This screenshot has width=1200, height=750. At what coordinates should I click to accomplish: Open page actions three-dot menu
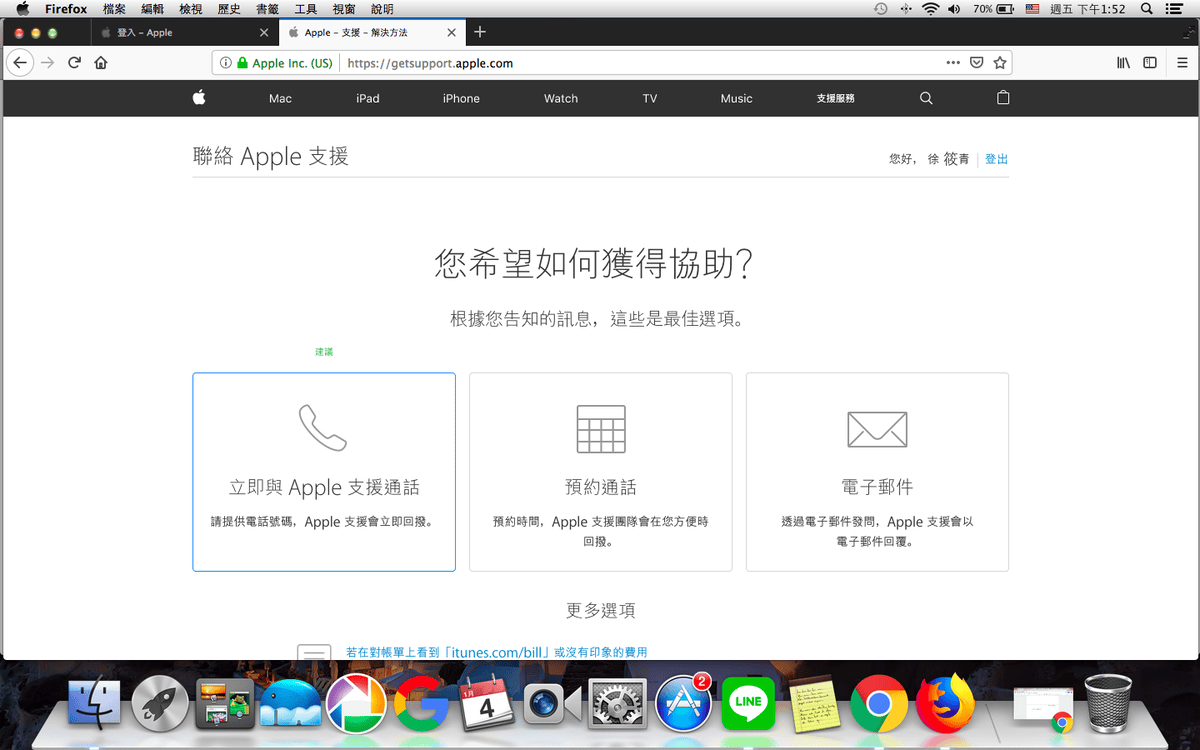pyautogui.click(x=953, y=63)
